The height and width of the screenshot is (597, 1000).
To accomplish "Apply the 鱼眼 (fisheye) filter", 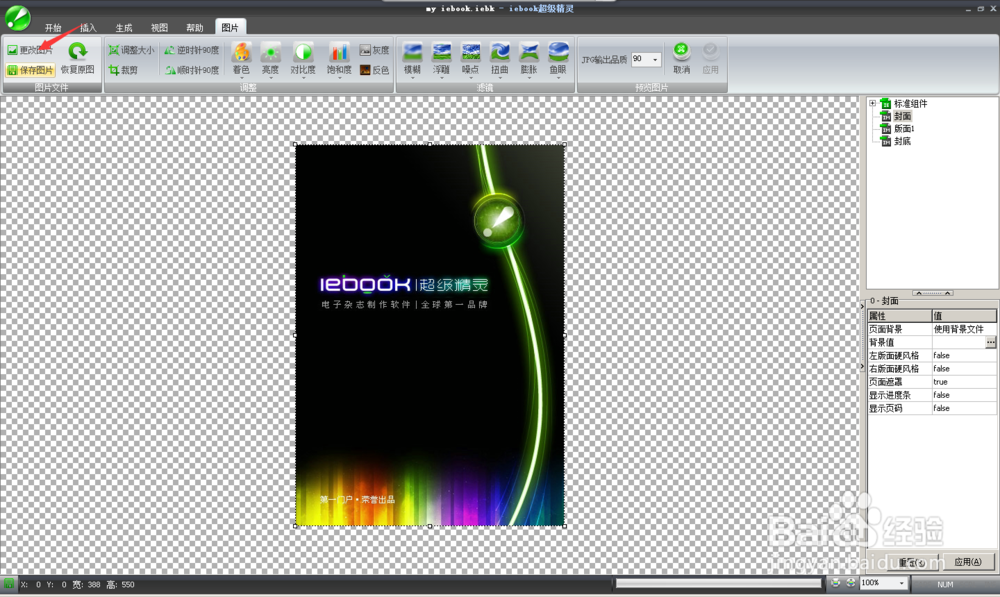I will pyautogui.click(x=558, y=59).
